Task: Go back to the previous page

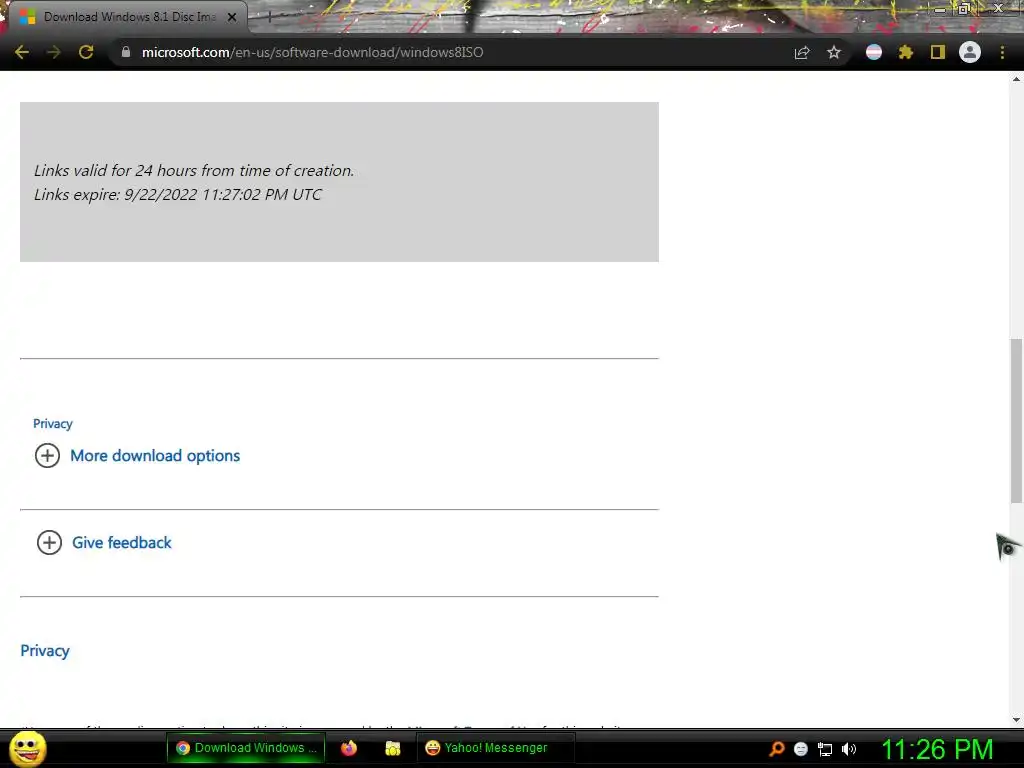Action: [22, 52]
